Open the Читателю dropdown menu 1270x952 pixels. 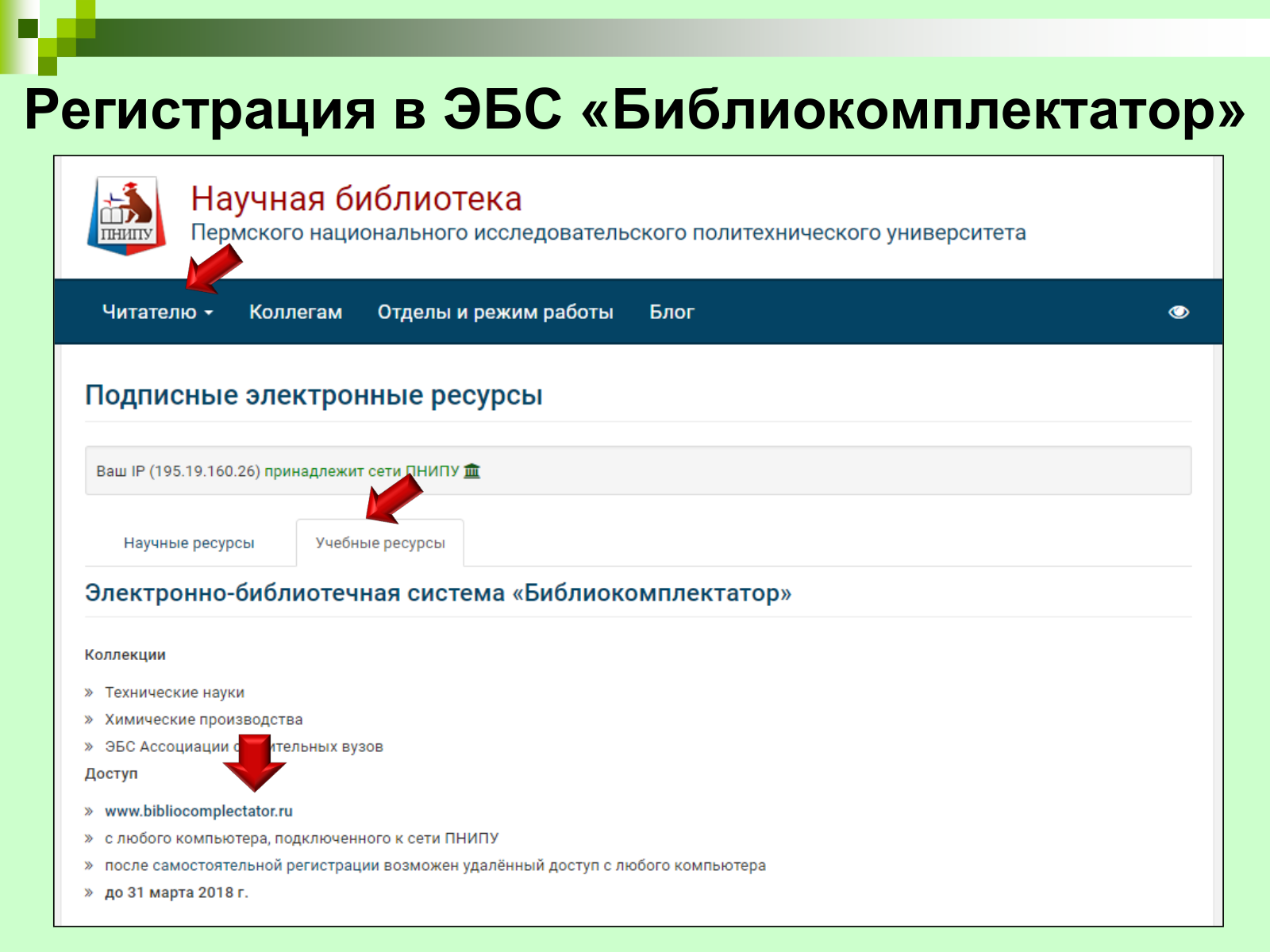click(x=157, y=312)
